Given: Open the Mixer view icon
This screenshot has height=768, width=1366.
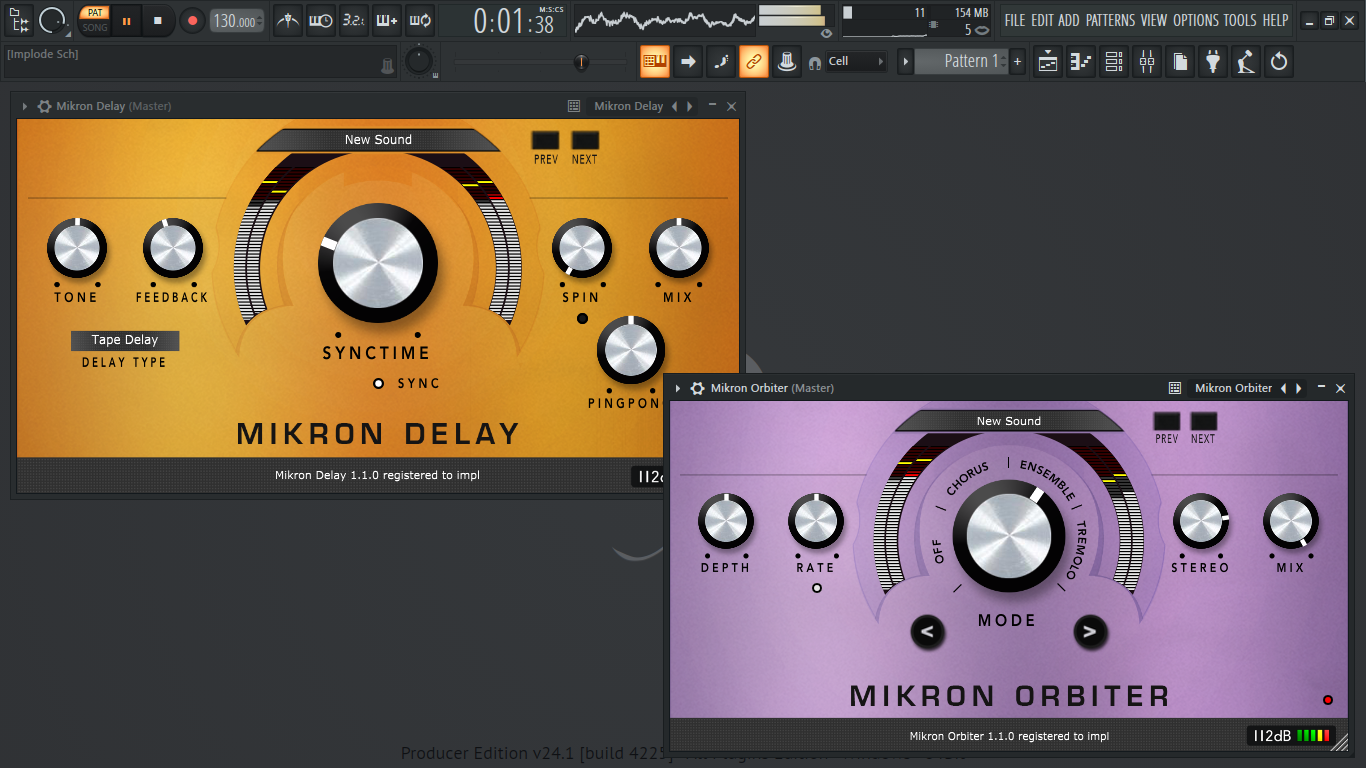Looking at the screenshot, I should [x=1147, y=61].
